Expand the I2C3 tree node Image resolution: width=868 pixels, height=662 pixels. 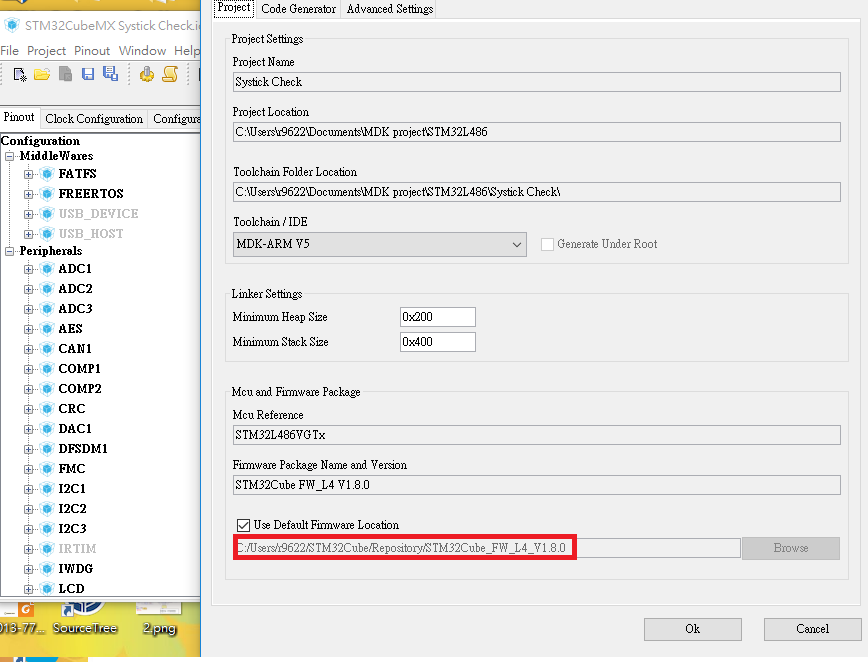pos(28,529)
